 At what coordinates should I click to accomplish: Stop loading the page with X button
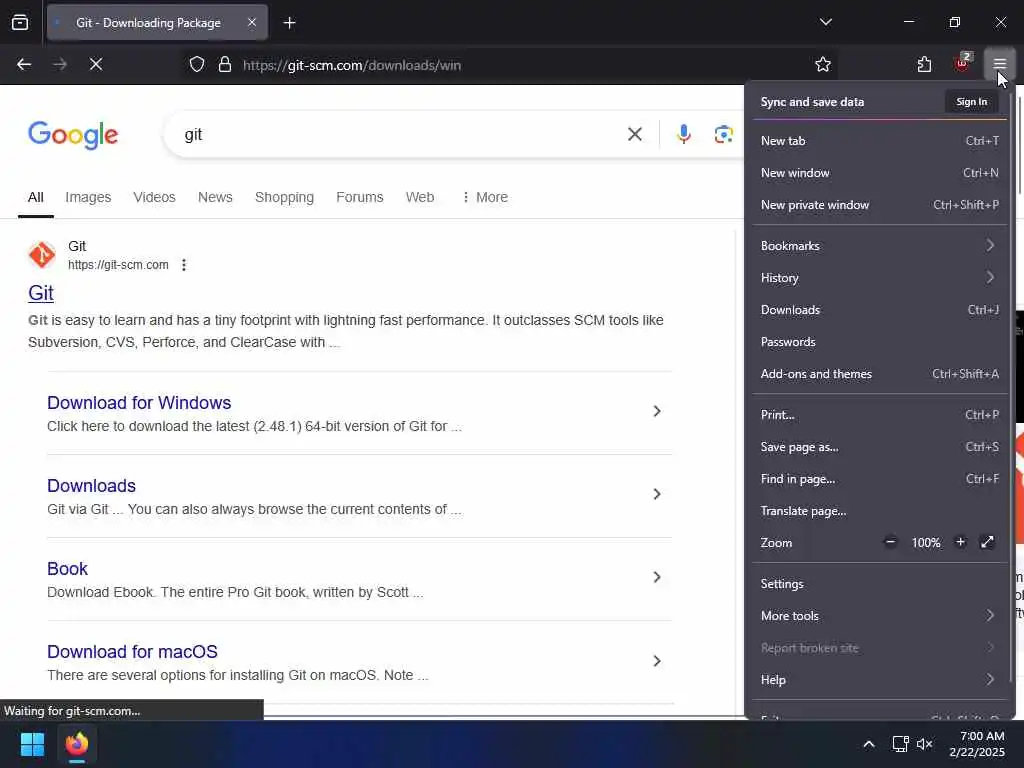click(96, 64)
